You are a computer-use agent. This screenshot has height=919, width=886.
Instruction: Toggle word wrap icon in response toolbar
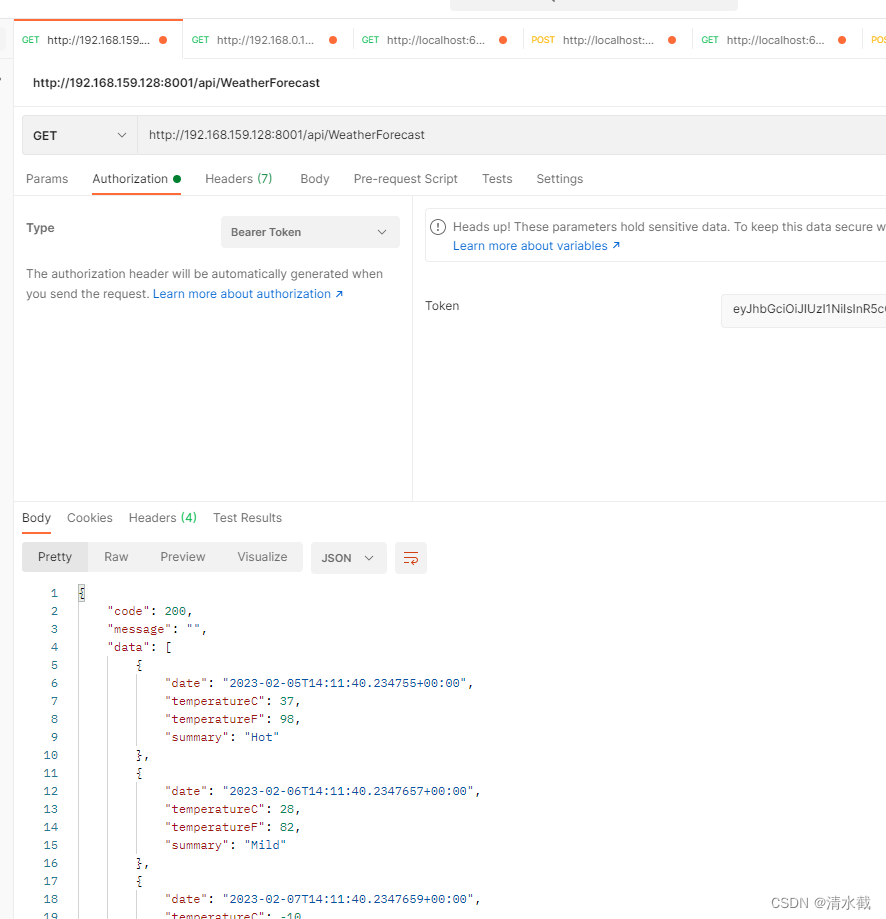click(411, 558)
